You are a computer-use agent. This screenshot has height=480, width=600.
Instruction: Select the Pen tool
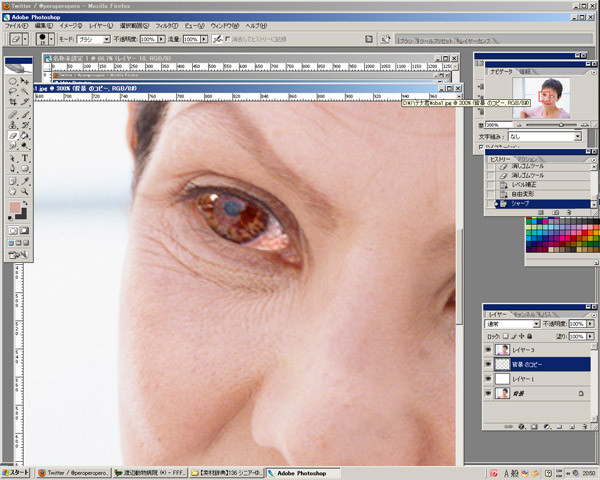13,168
